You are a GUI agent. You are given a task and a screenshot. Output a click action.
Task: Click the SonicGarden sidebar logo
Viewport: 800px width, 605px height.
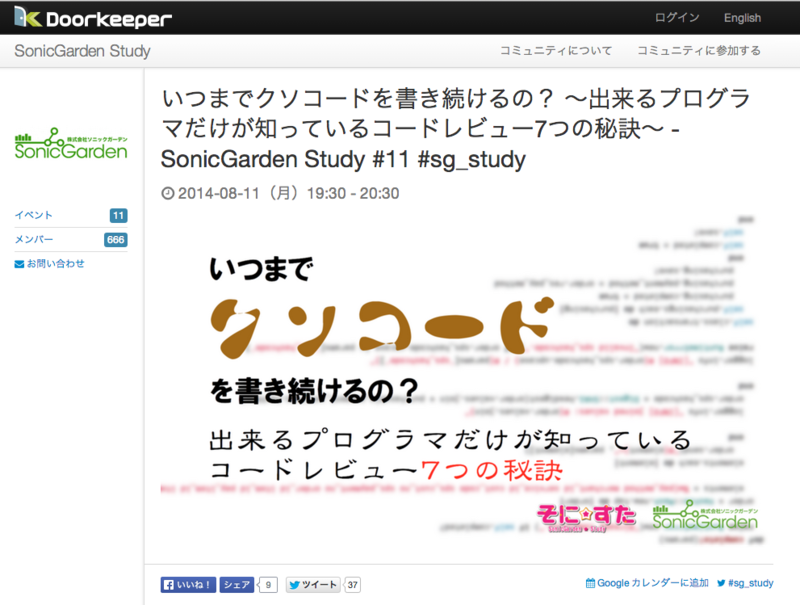click(71, 144)
